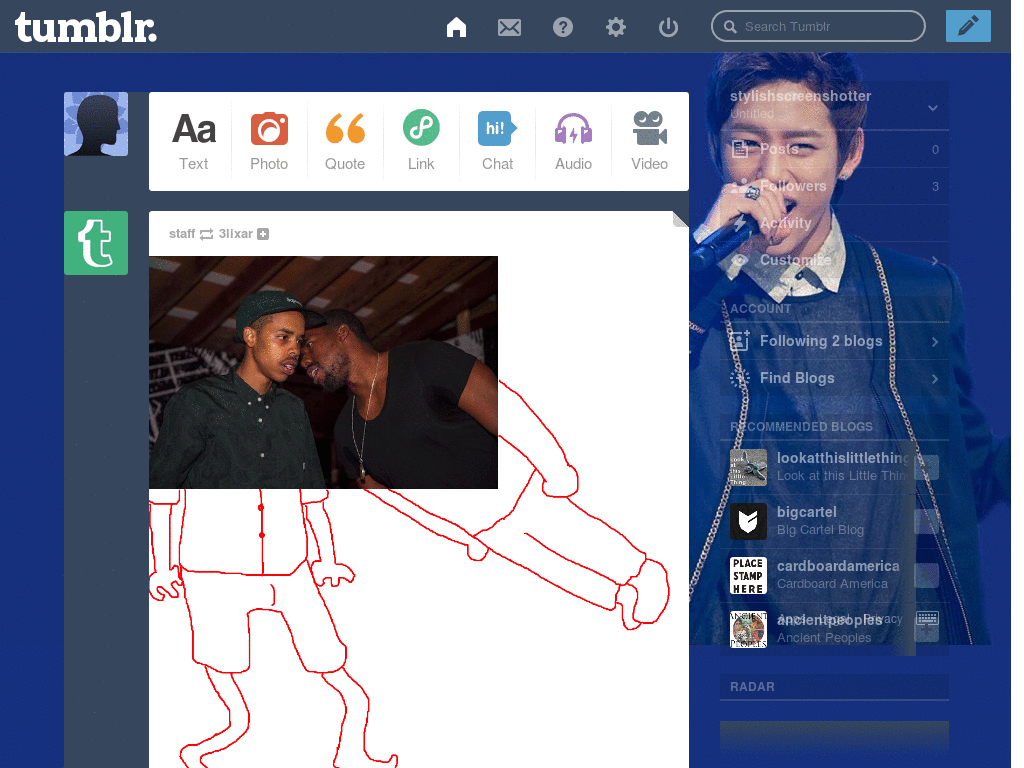
Task: Click the Following 2 blogs chevron
Action: (x=935, y=342)
